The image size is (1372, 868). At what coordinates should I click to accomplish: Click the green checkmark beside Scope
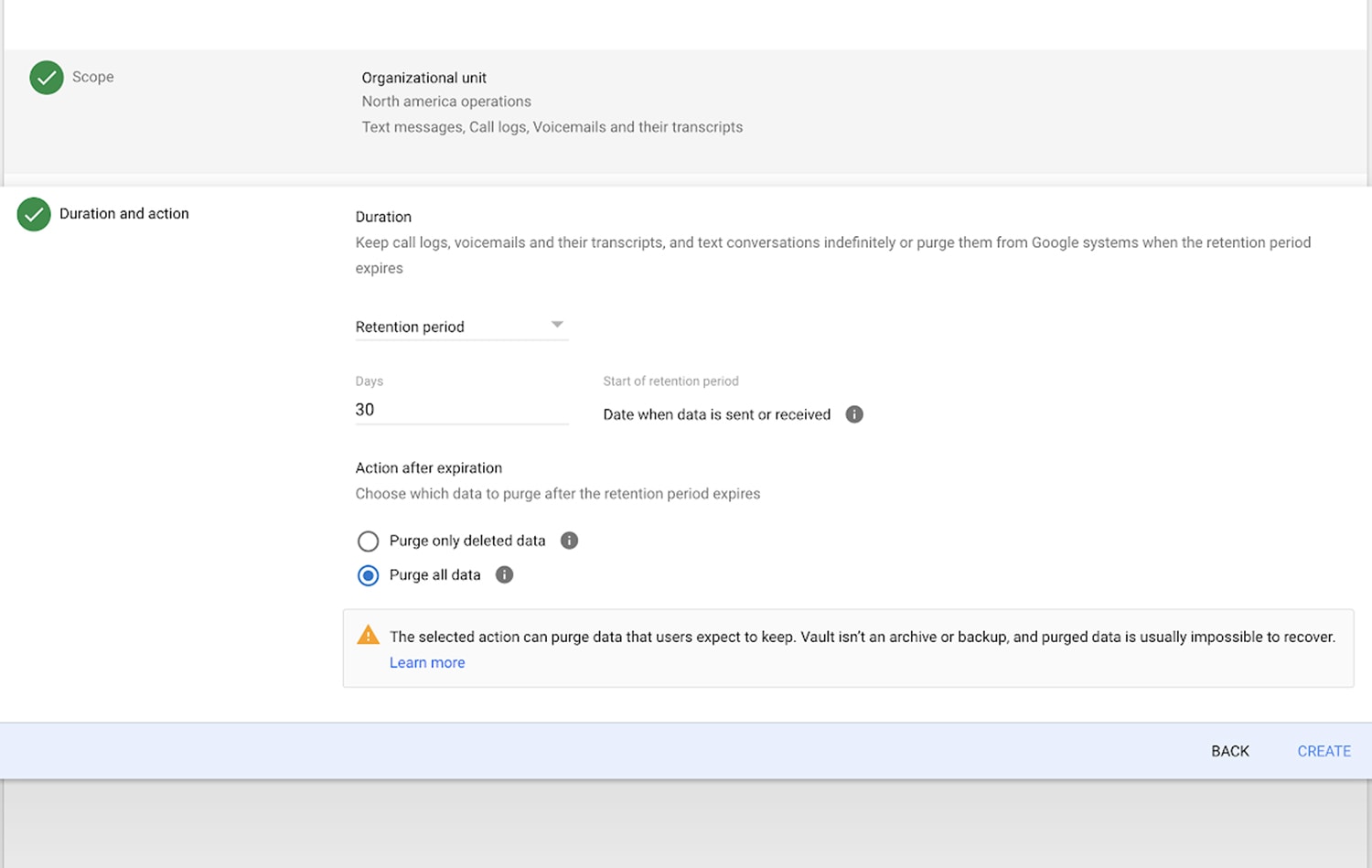point(46,78)
